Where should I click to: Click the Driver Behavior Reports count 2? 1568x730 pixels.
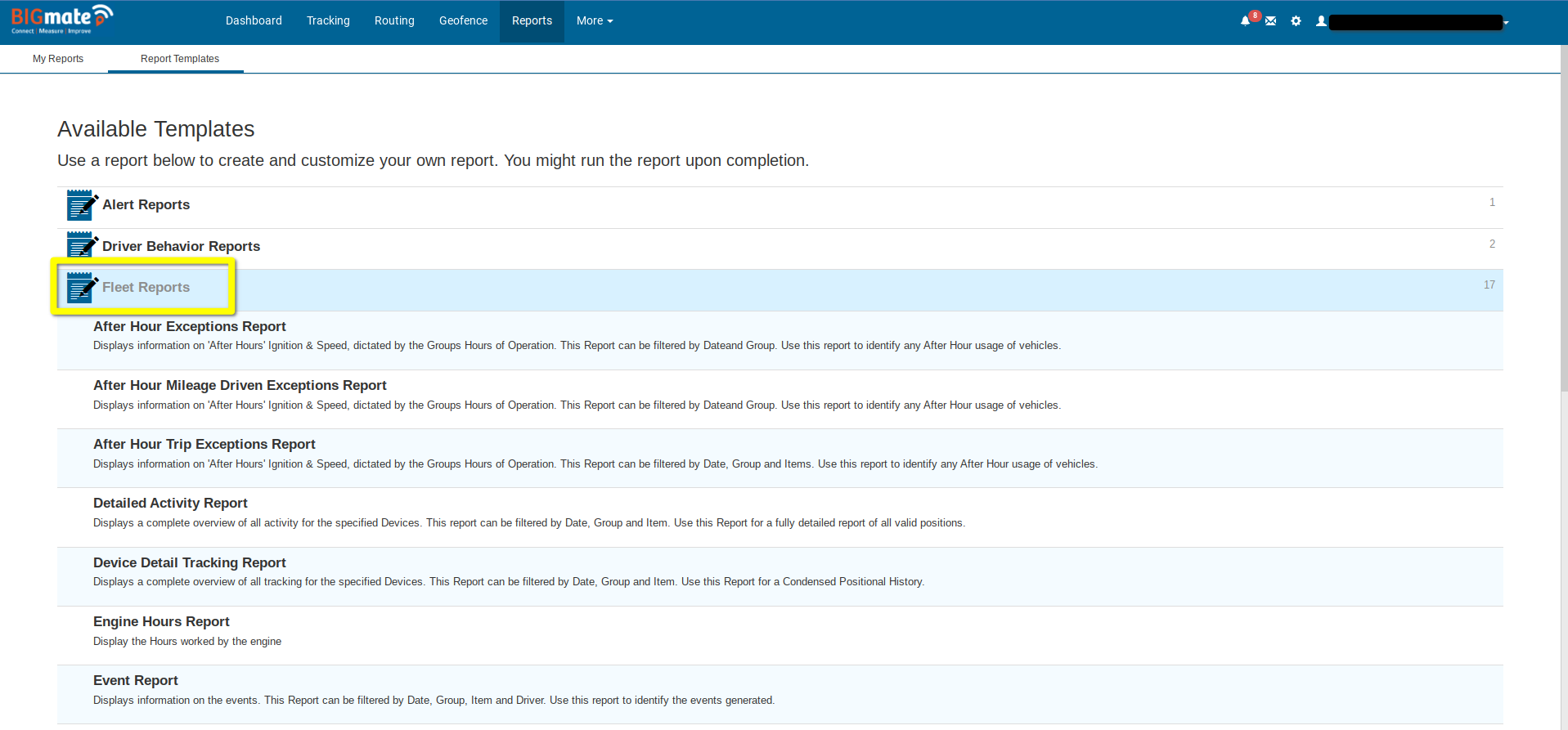pyautogui.click(x=1492, y=244)
